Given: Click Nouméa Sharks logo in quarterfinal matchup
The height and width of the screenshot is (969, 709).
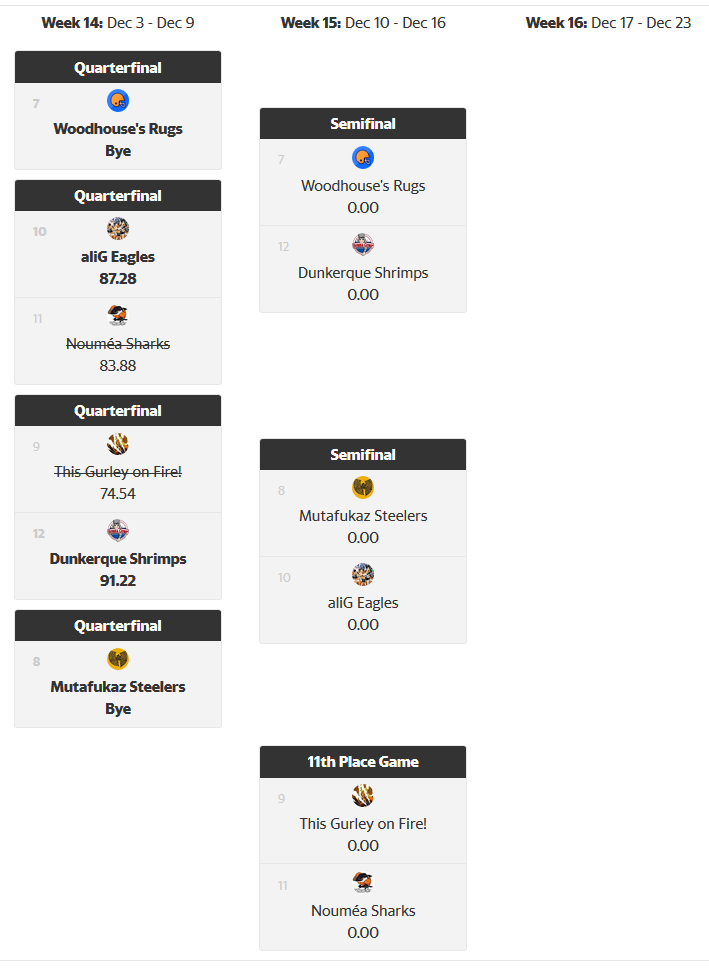Looking at the screenshot, I should 118,316.
